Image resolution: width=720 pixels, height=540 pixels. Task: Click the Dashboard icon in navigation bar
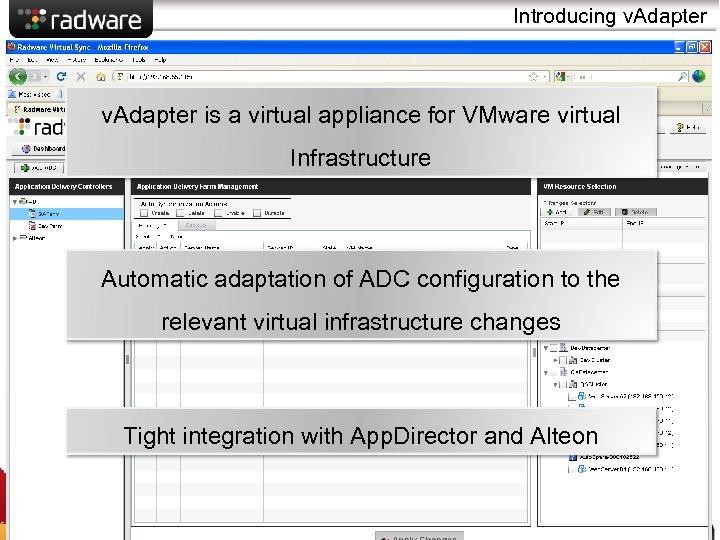26,148
